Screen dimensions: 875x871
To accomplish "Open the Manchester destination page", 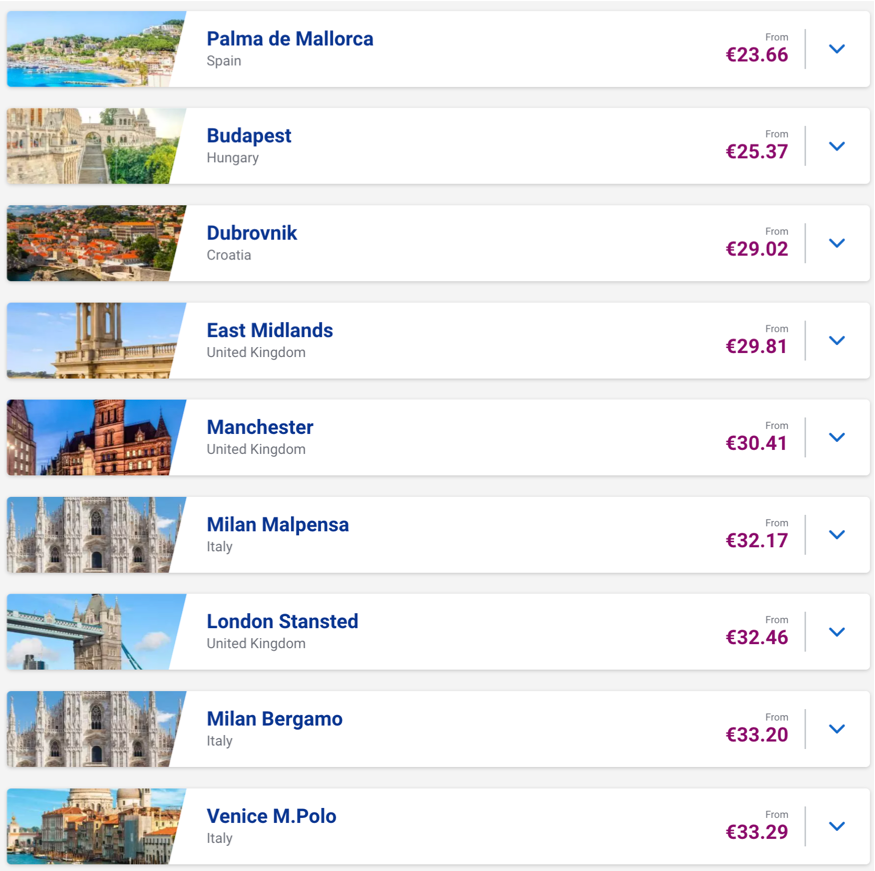I will [x=260, y=427].
